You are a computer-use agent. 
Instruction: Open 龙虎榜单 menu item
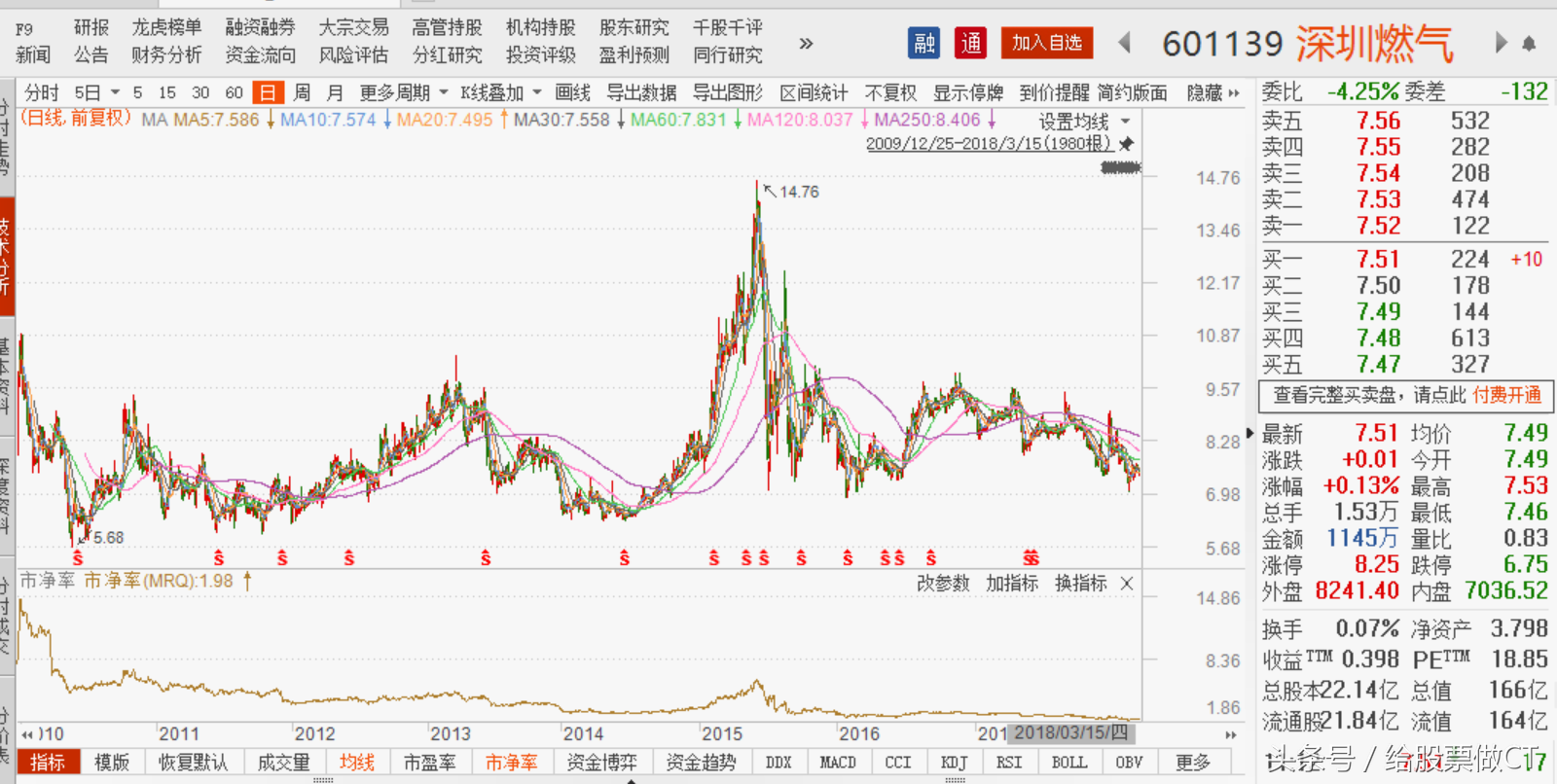166,27
